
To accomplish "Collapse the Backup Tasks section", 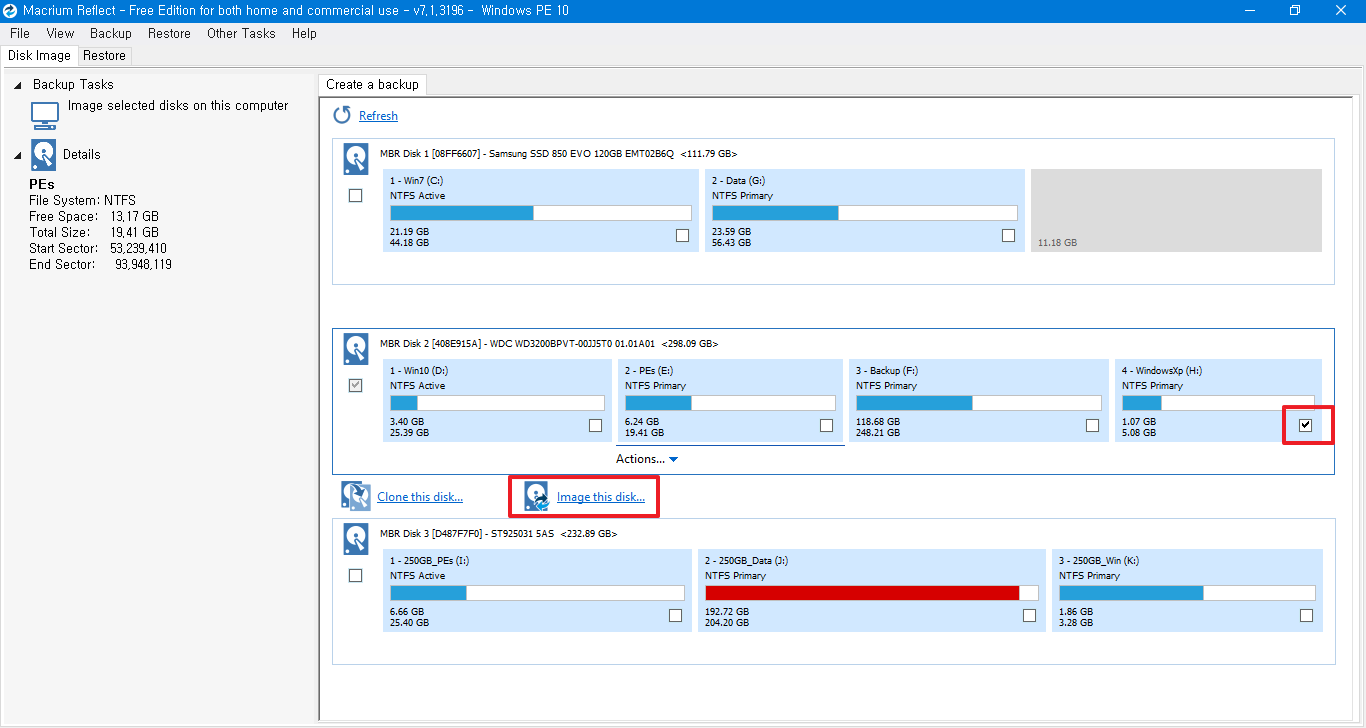I will point(18,85).
